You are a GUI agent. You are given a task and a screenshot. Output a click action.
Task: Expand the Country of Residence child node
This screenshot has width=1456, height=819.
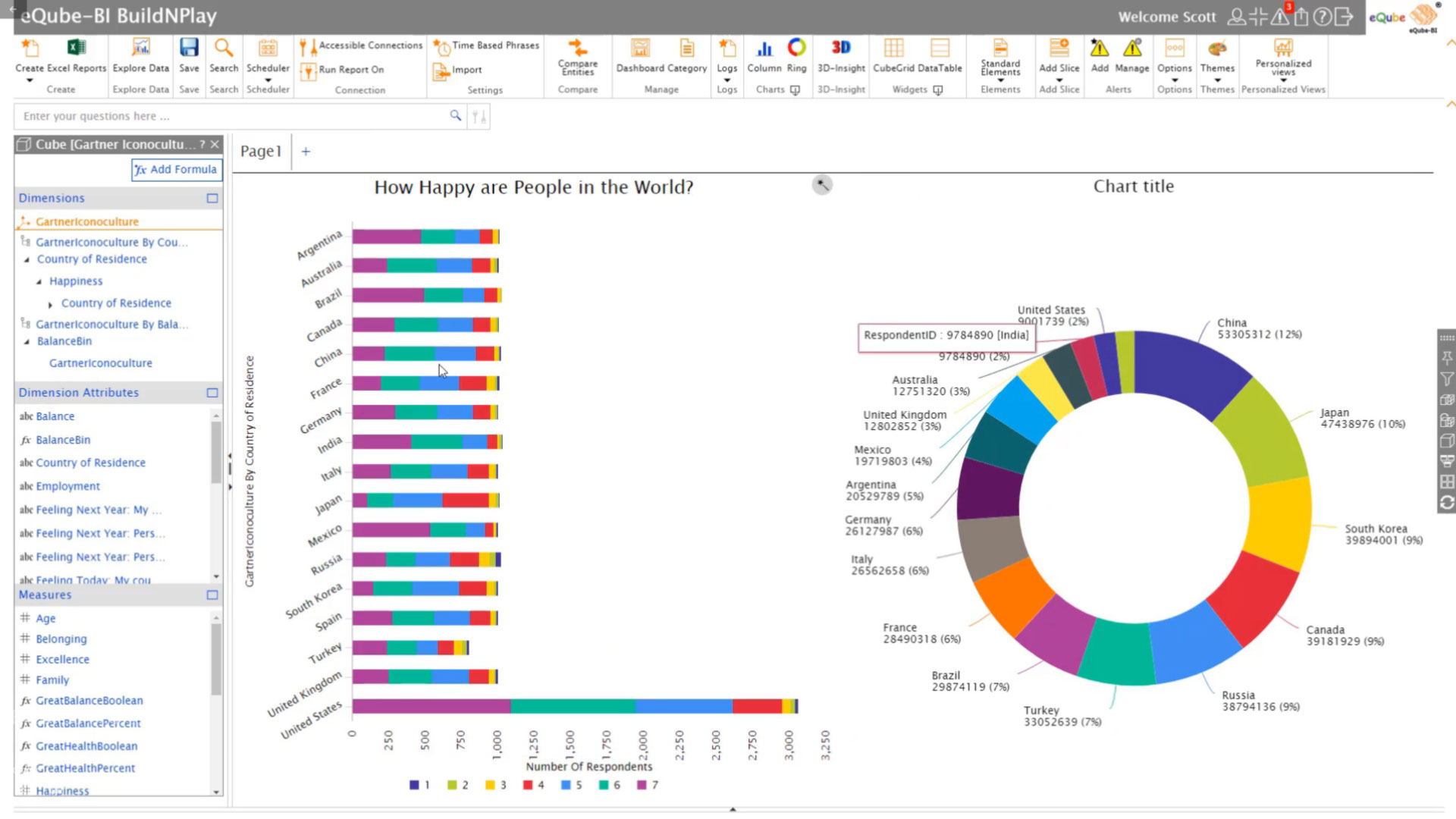pos(50,304)
